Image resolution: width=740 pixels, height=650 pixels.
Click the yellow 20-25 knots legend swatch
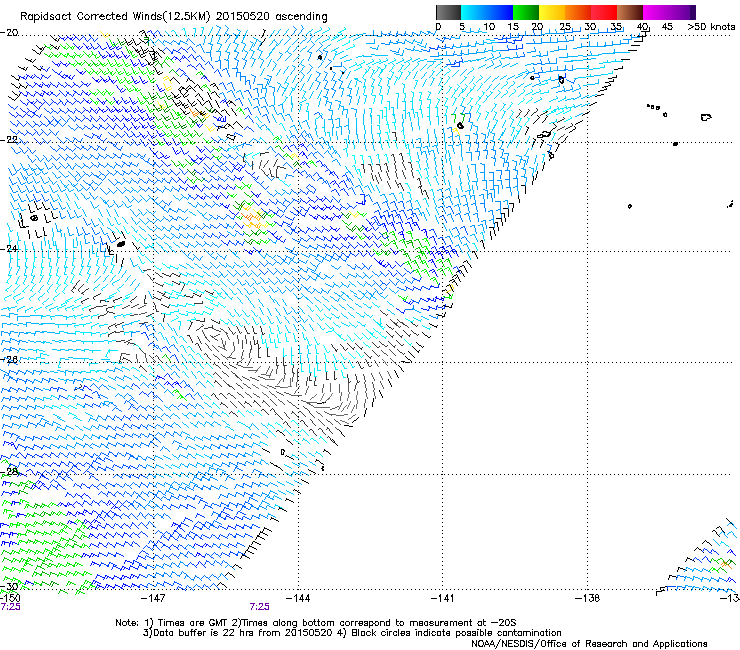[552, 12]
